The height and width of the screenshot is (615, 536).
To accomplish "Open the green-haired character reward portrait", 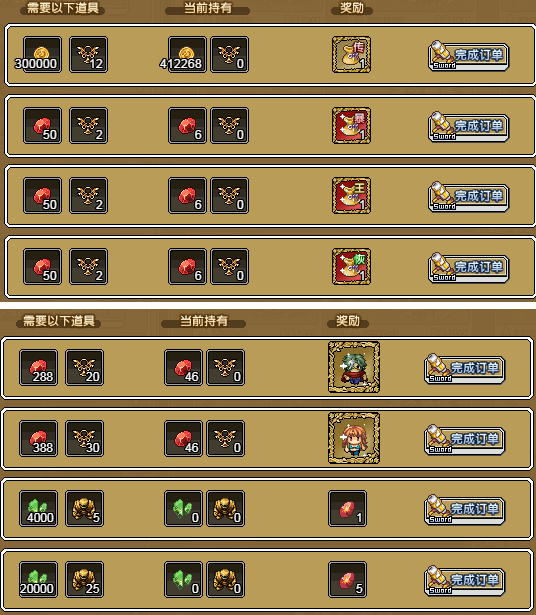I will point(354,367).
